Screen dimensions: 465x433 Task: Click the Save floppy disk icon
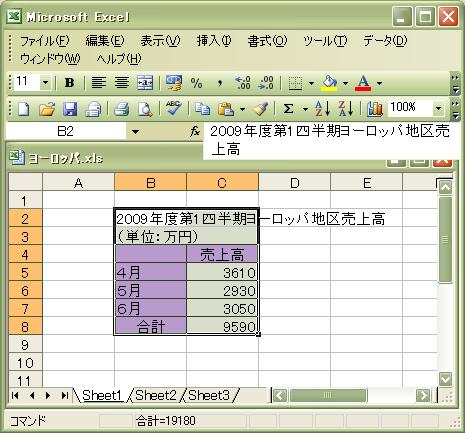[70, 109]
